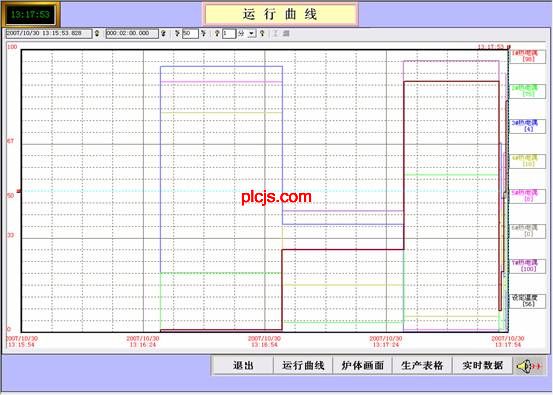Click the Y-axis label 50
Screen dimensions: 553x395
11,196
